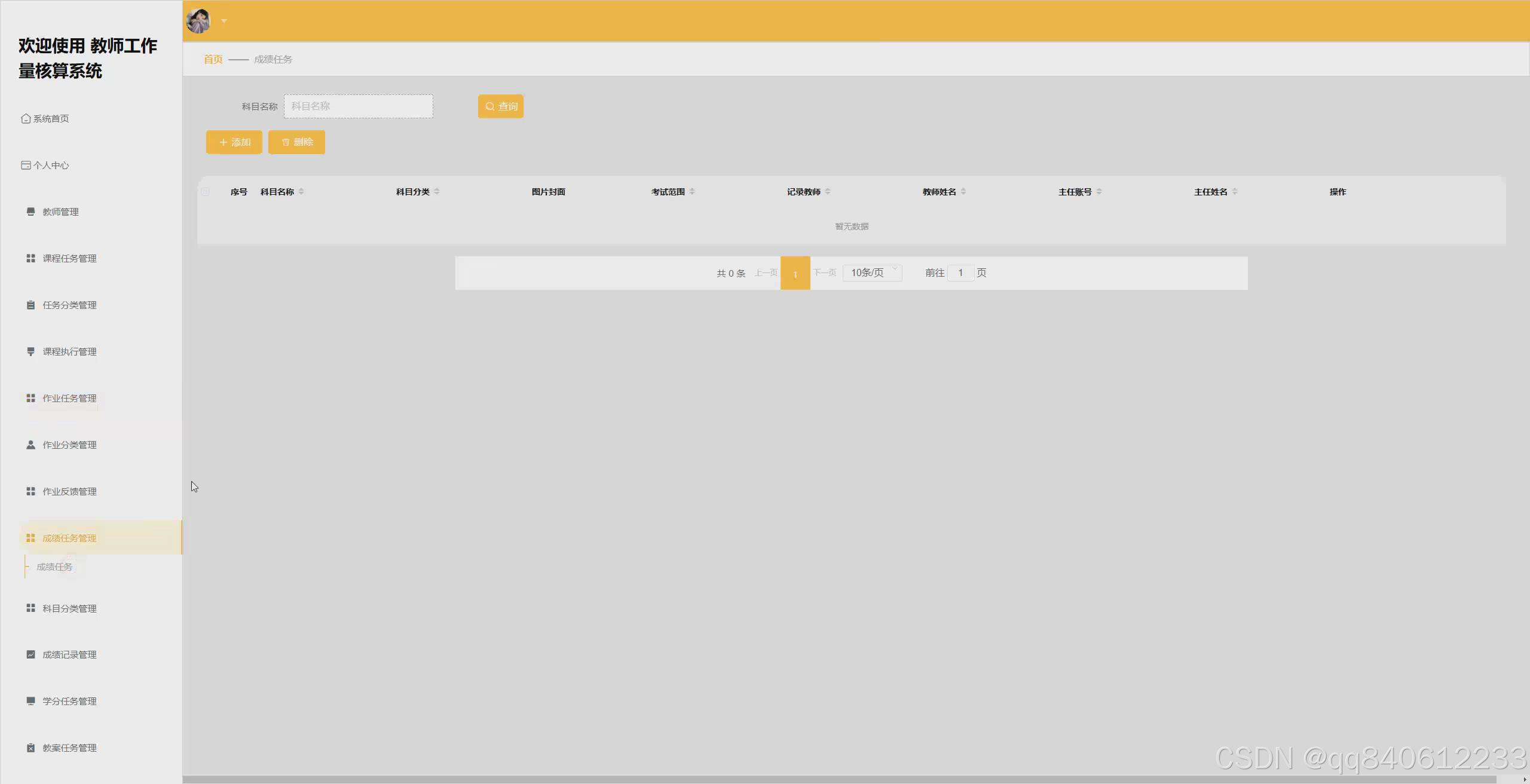The height and width of the screenshot is (784, 1530).
Task: Click the 任务分类管理 clipboard icon
Action: 30,305
